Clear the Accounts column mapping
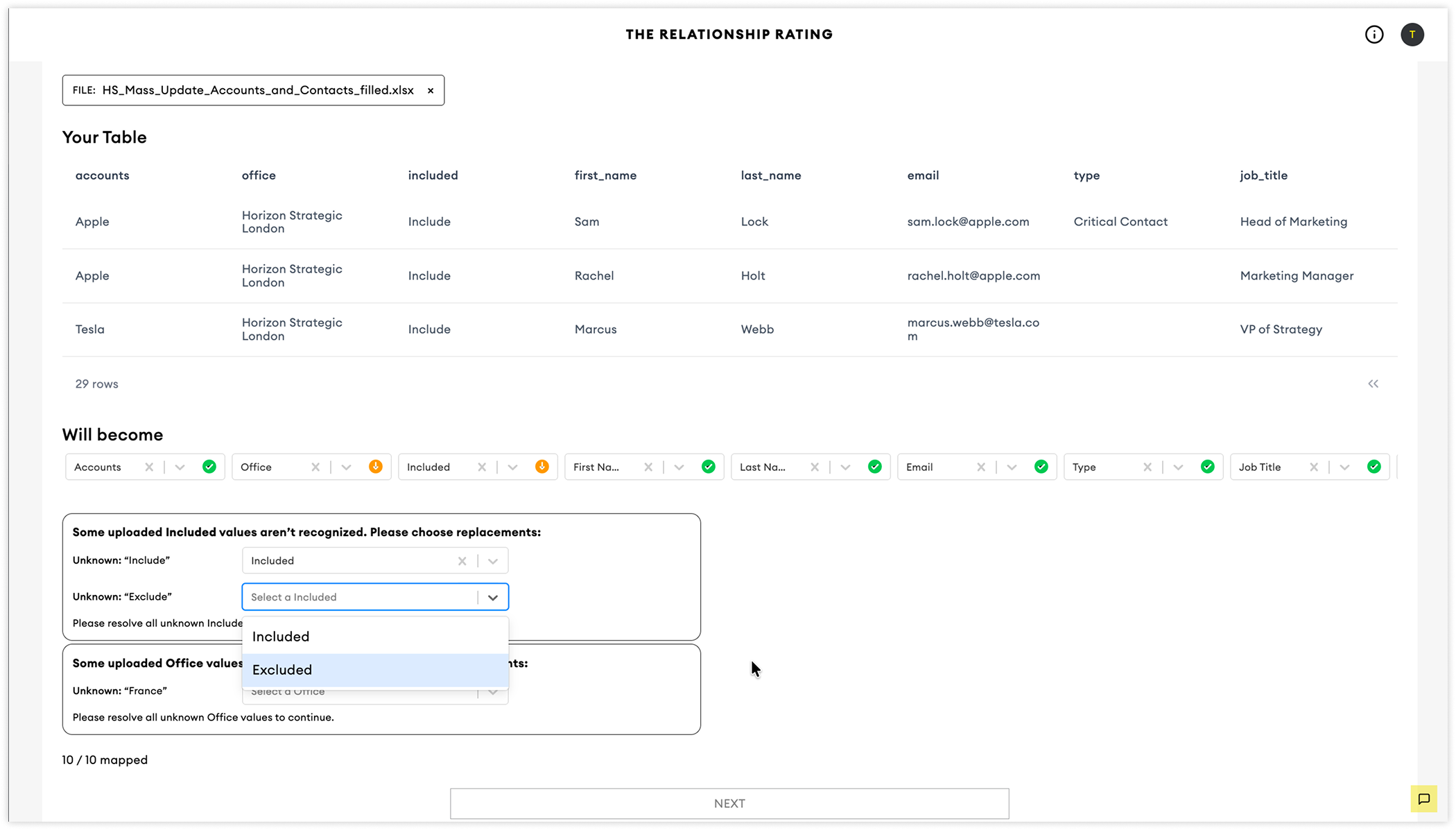The width and height of the screenshot is (1456, 830). pyautogui.click(x=149, y=467)
